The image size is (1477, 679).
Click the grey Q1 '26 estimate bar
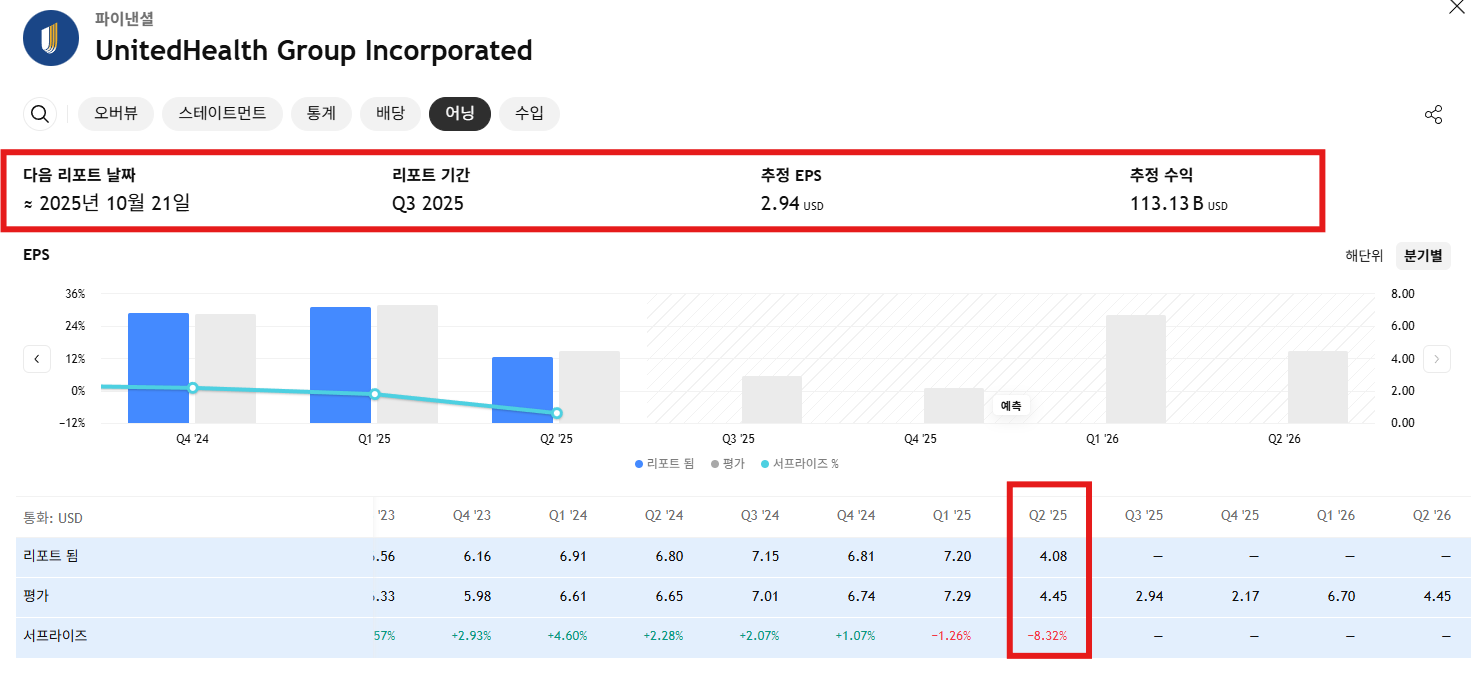[1136, 368]
